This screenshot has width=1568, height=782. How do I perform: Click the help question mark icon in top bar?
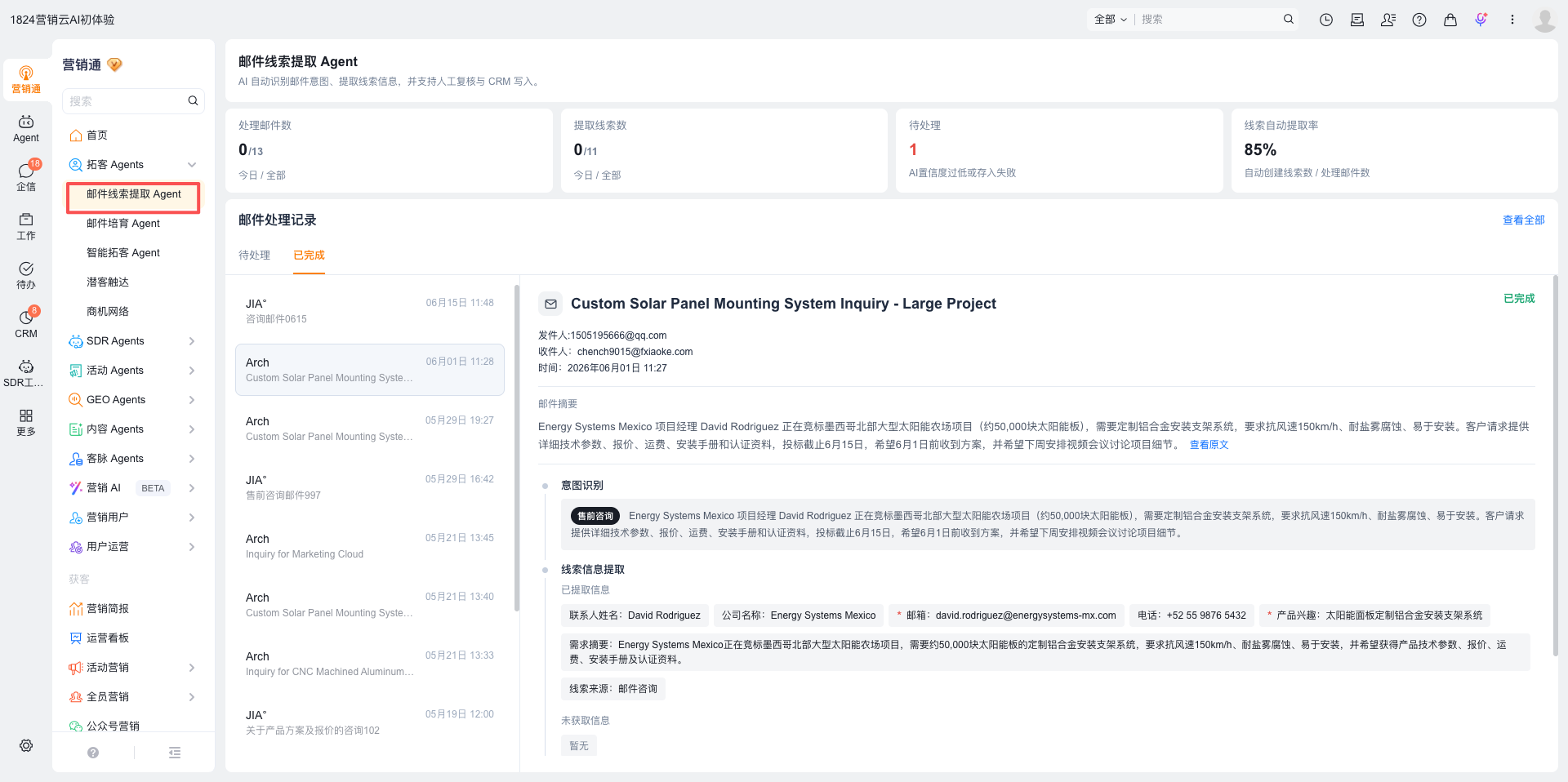point(1419,20)
